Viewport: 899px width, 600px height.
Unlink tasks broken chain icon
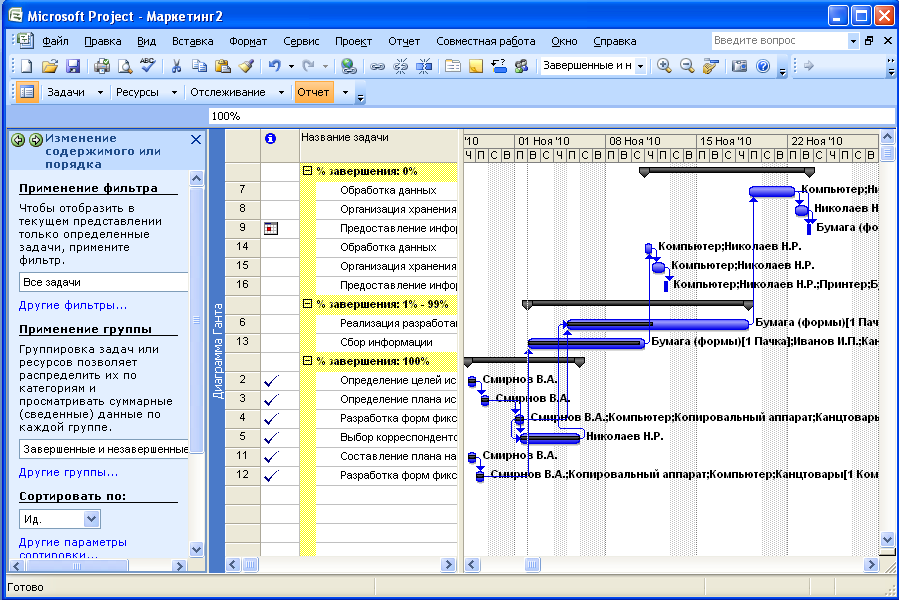(400, 66)
